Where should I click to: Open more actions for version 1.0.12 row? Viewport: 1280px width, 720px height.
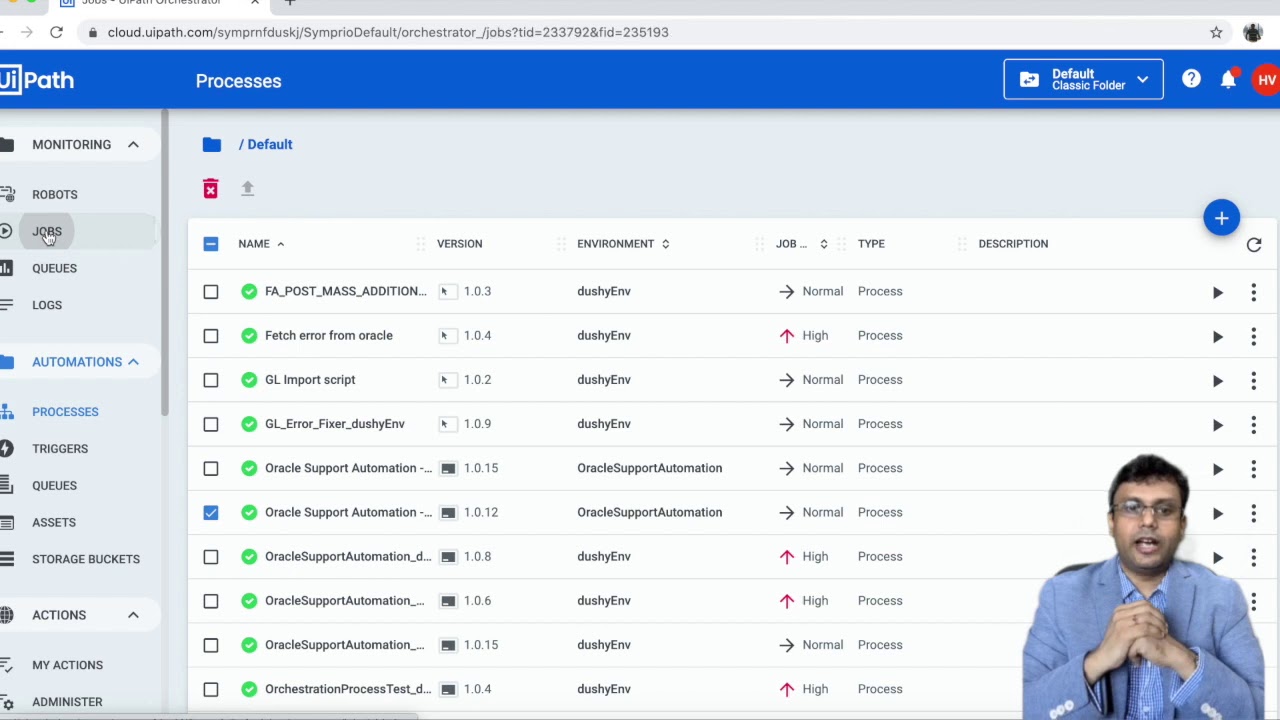click(x=1253, y=512)
